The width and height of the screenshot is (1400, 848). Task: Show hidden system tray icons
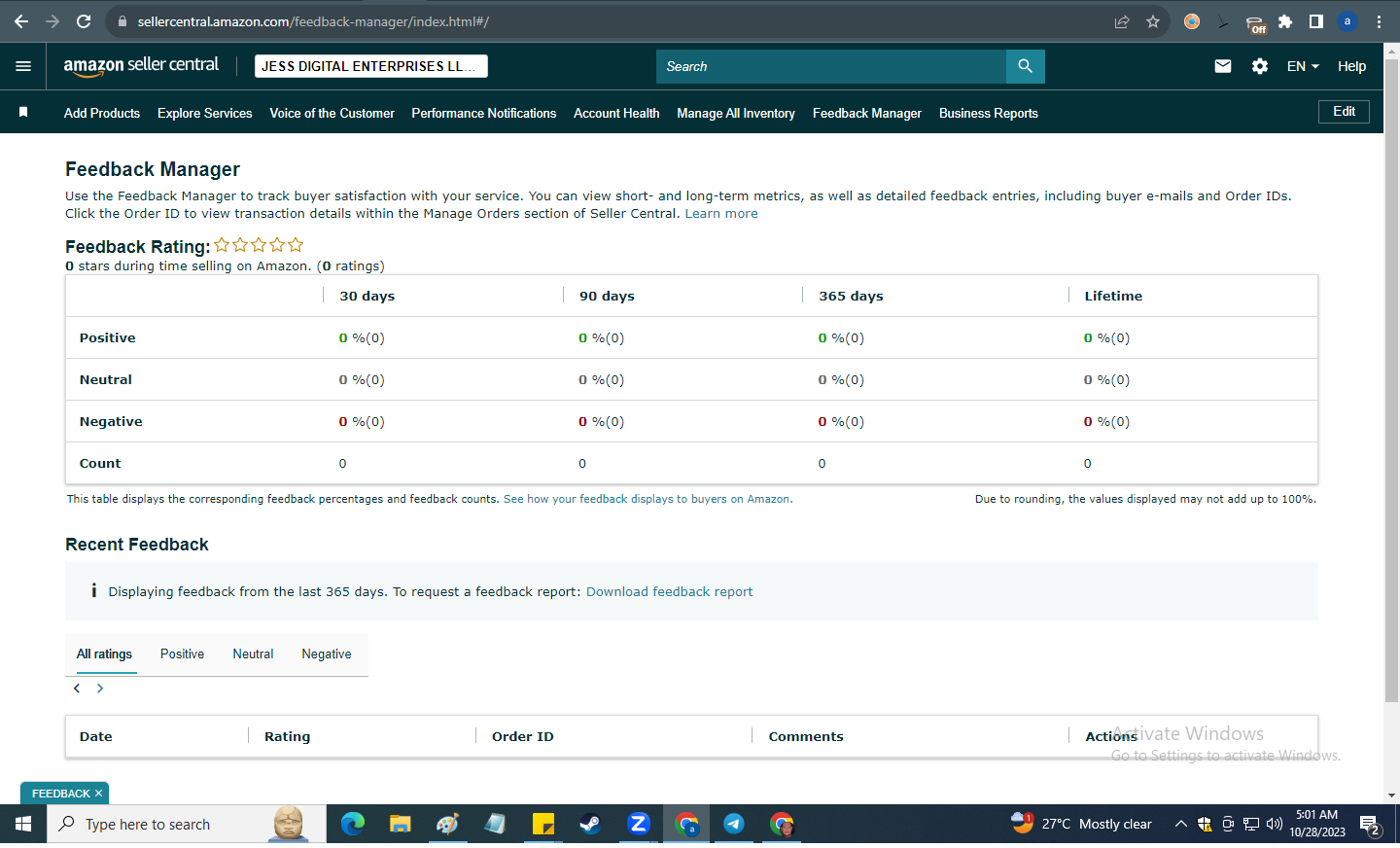1180,825
